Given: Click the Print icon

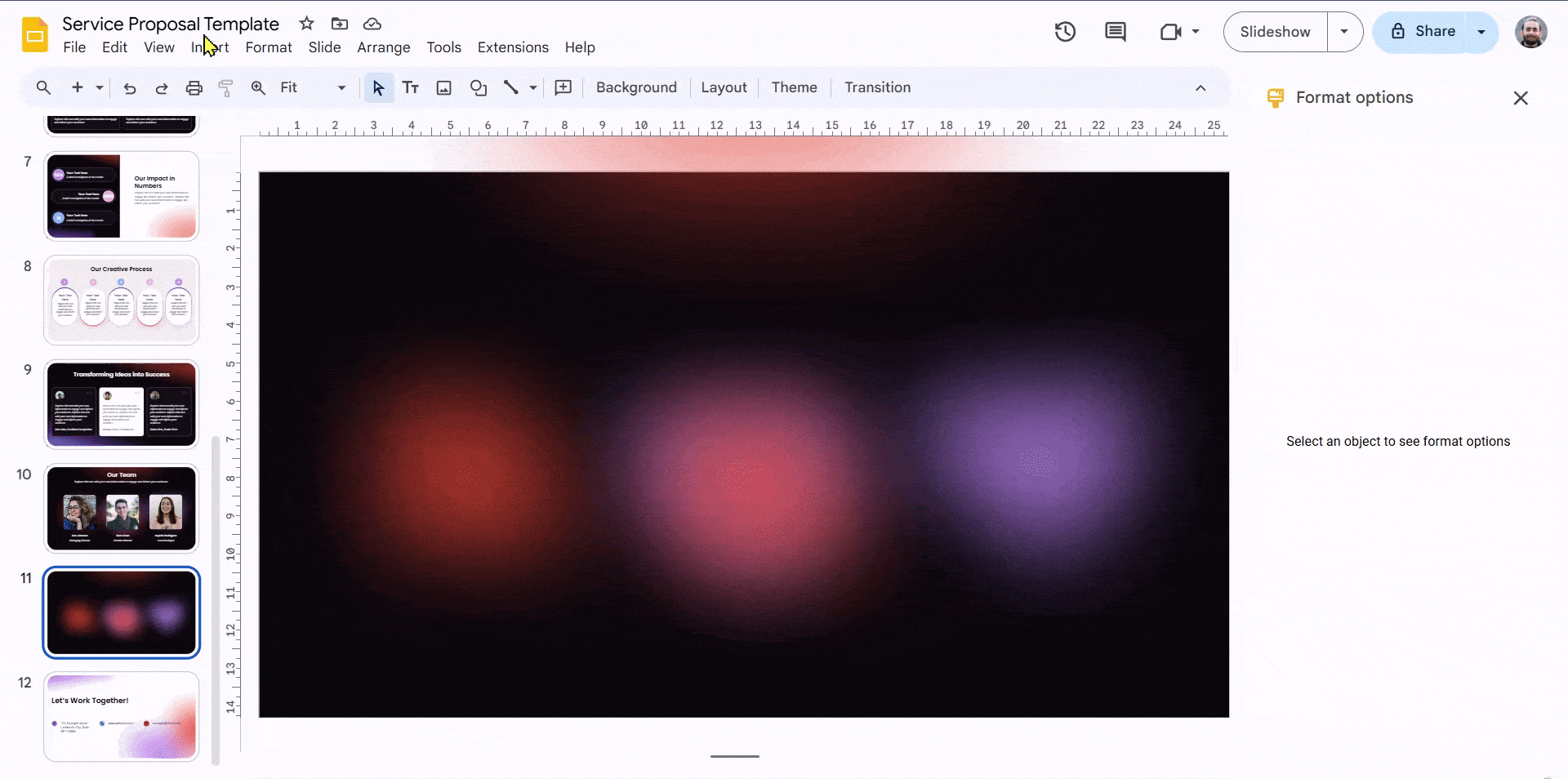Looking at the screenshot, I should pos(194,87).
